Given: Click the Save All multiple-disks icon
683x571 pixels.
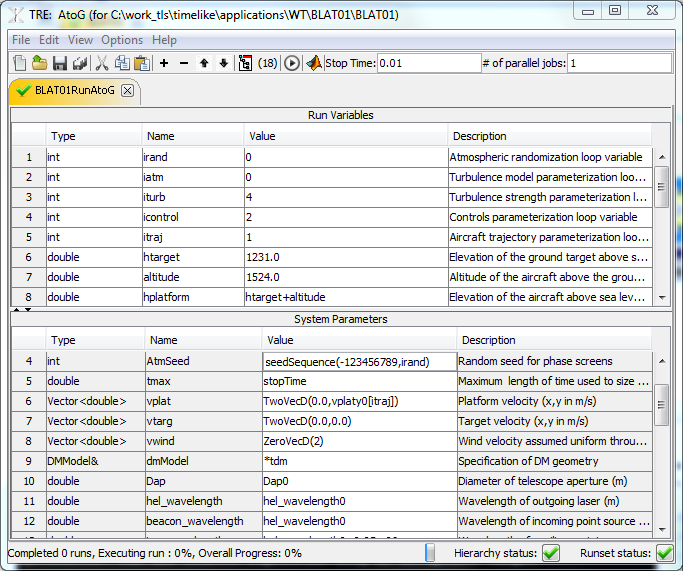Looking at the screenshot, I should point(80,63).
